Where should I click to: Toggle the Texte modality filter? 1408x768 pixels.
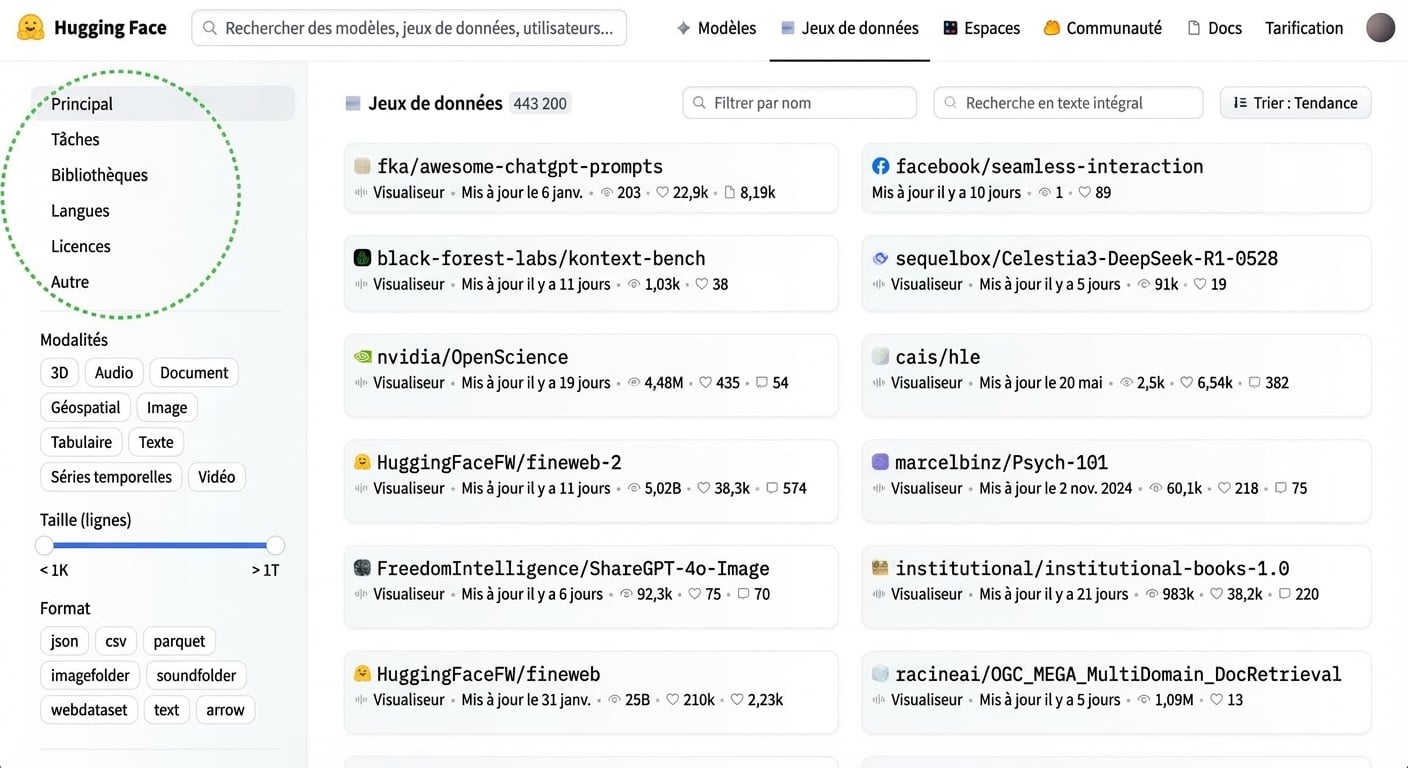(x=156, y=442)
